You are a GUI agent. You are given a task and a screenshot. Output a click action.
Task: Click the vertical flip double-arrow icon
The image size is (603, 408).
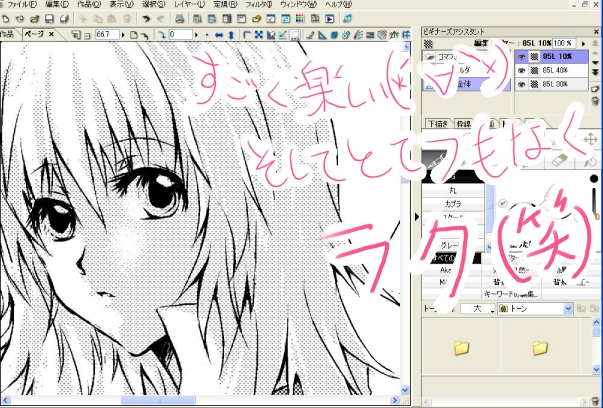click(231, 35)
